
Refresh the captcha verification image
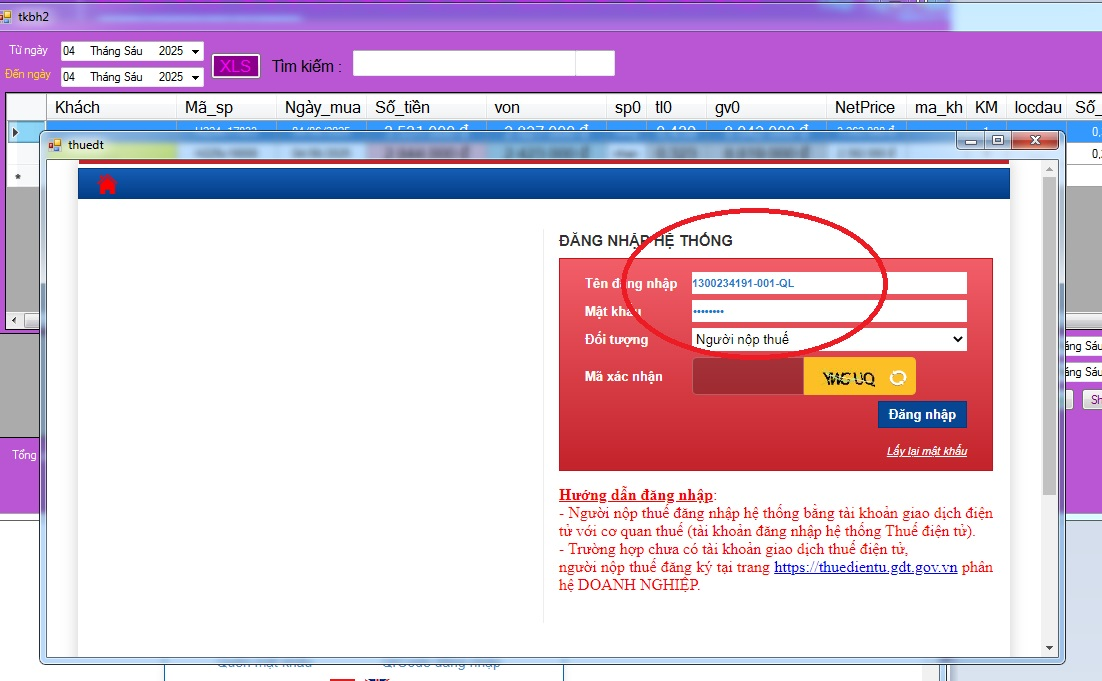click(898, 377)
